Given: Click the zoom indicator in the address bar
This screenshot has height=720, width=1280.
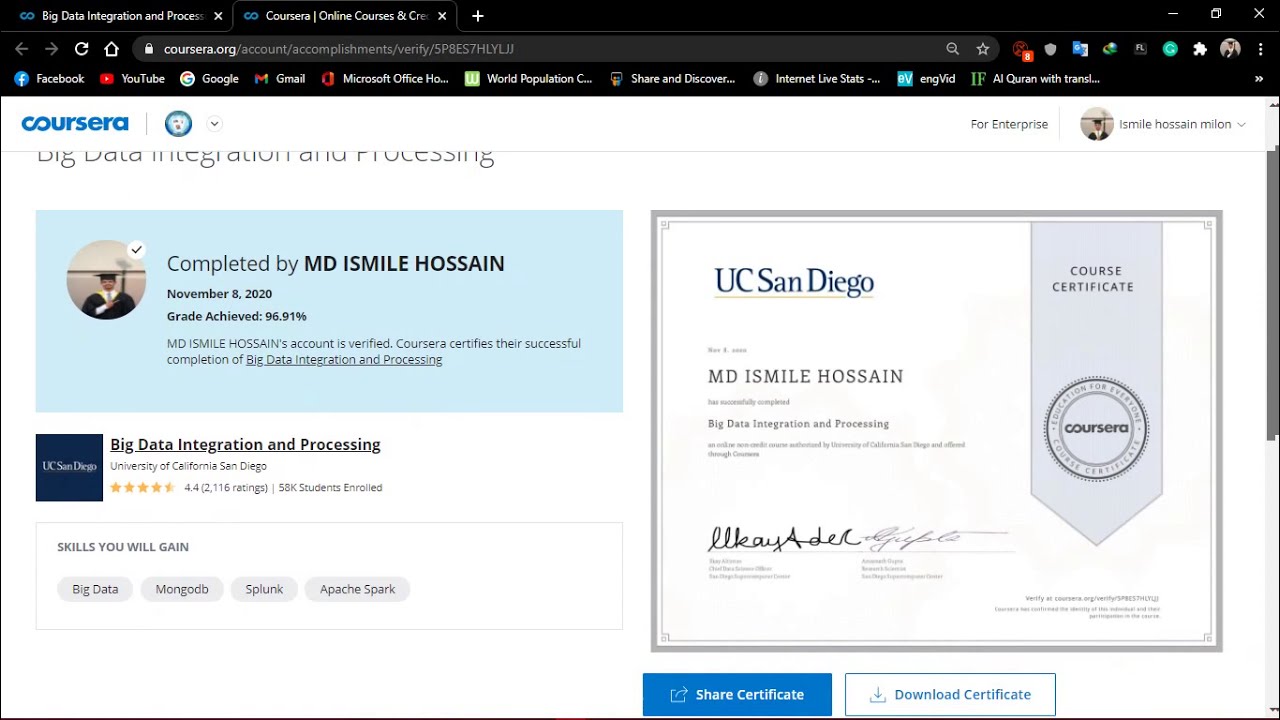Looking at the screenshot, I should [x=952, y=48].
